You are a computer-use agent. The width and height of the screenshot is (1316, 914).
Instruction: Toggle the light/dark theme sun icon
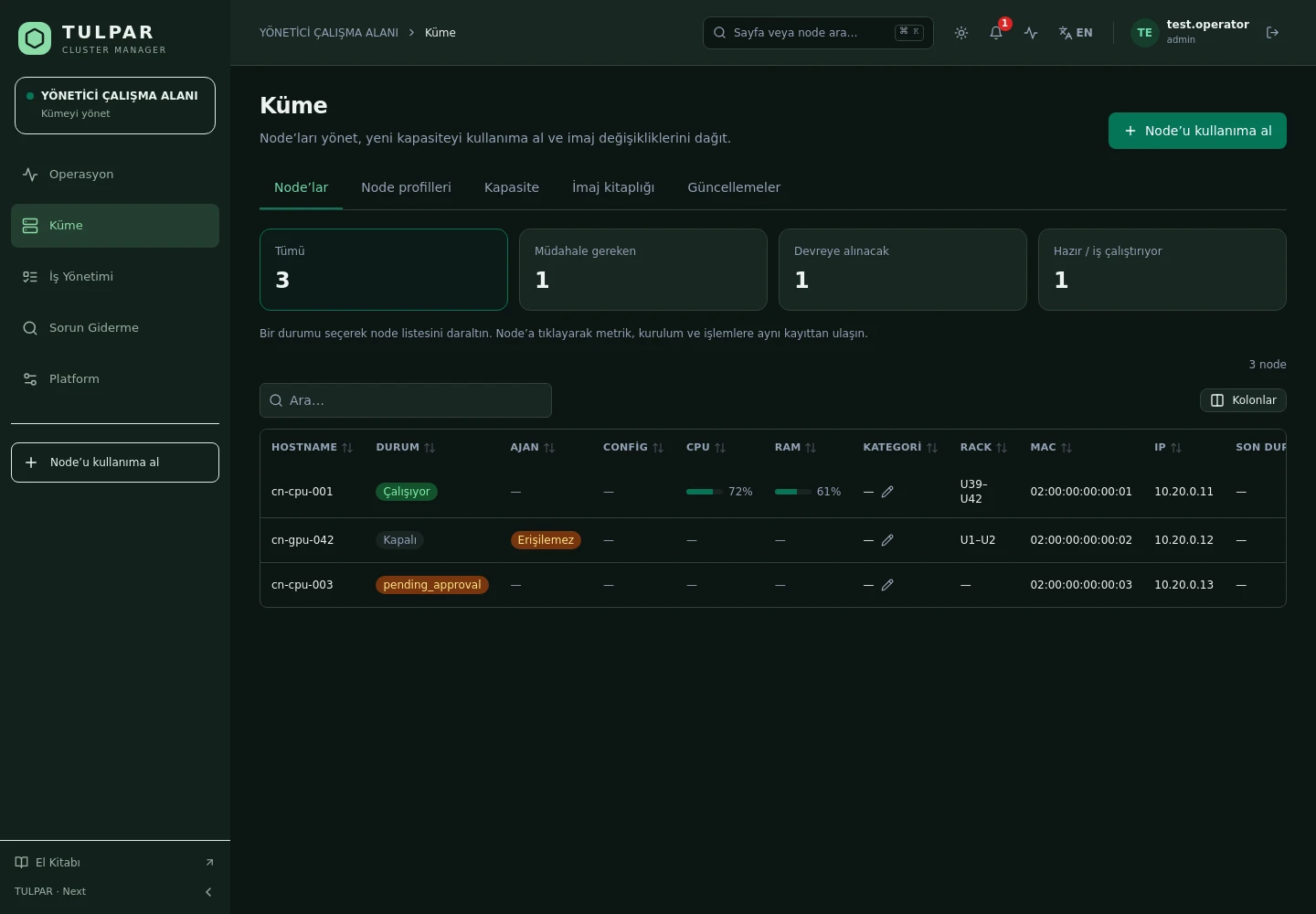(961, 33)
